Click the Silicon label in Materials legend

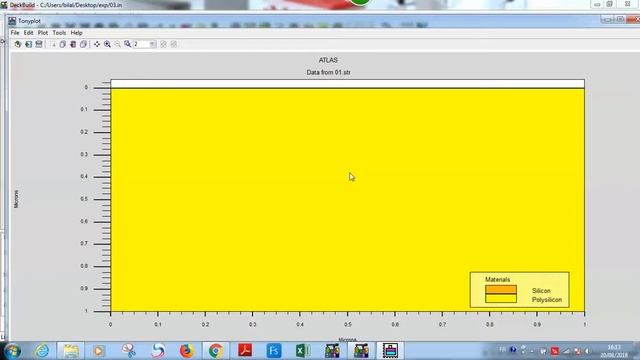click(541, 291)
